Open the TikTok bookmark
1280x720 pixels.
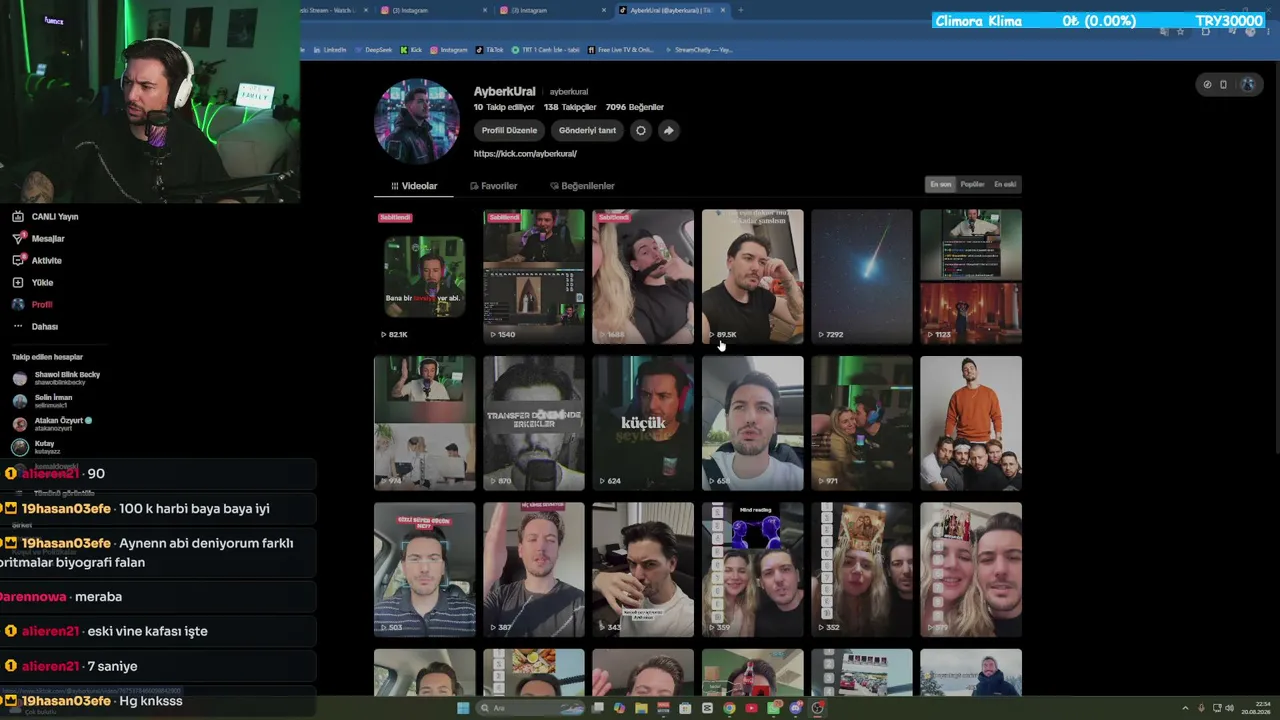[490, 50]
